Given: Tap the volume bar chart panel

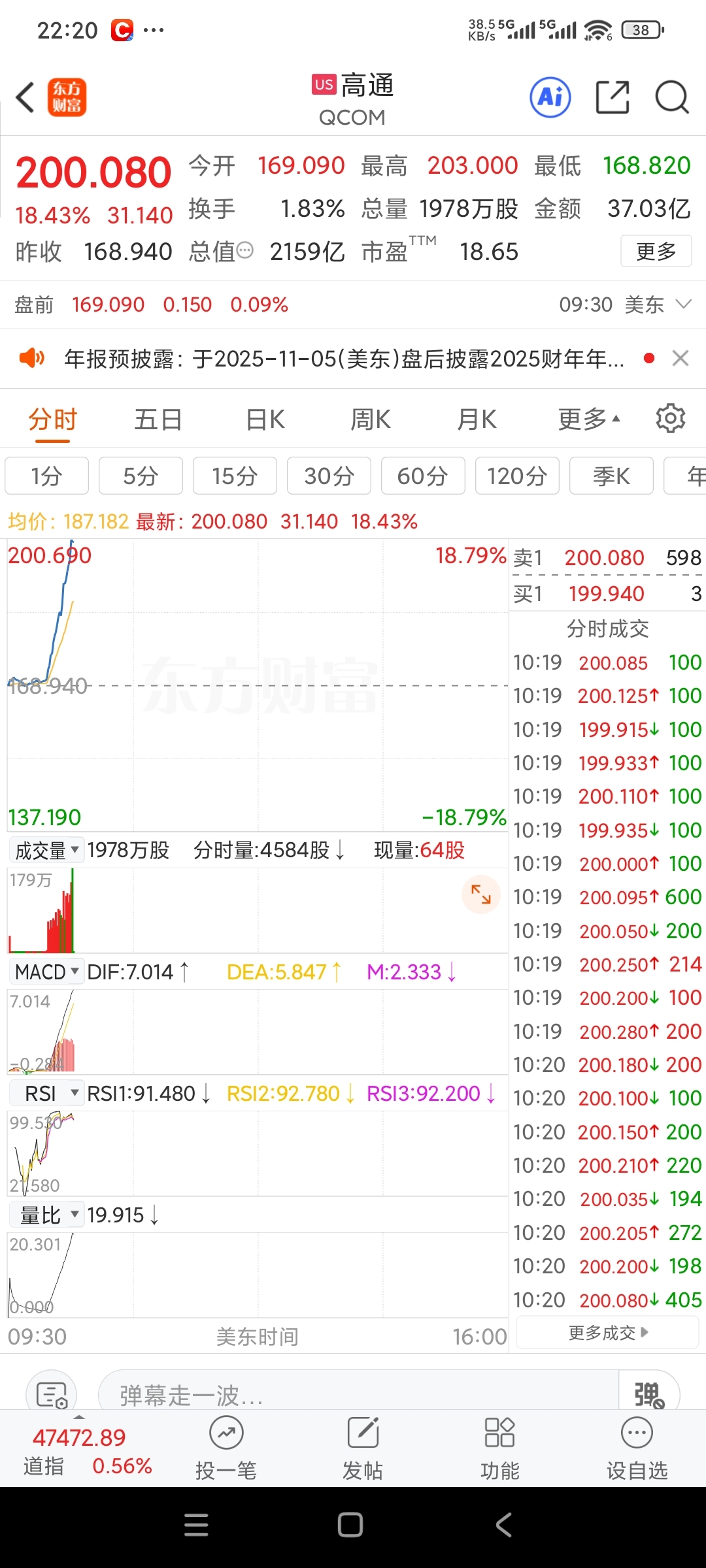Looking at the screenshot, I should pos(258,909).
